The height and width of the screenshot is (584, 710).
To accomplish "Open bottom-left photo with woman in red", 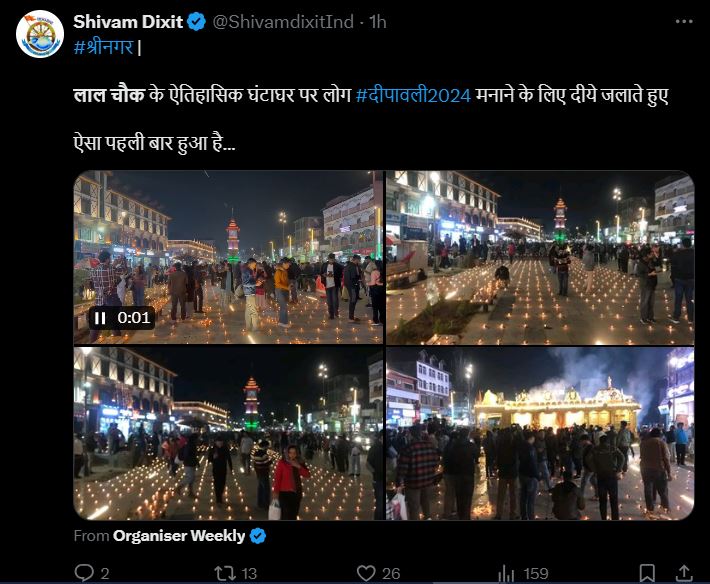I will [229, 433].
